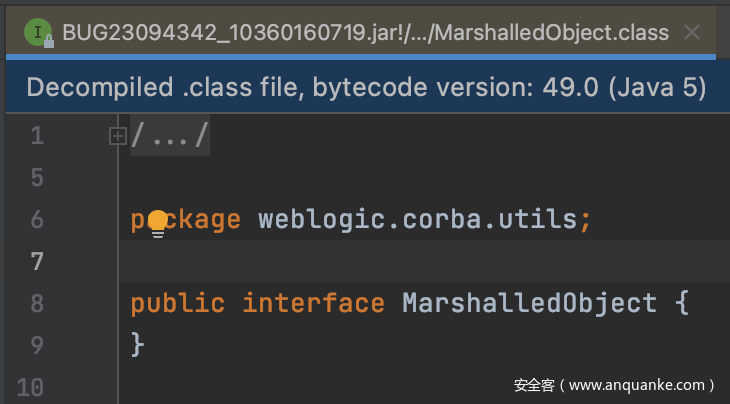Expand the folded comment block at line 1
Screen dimensions: 730x404
tap(117, 136)
